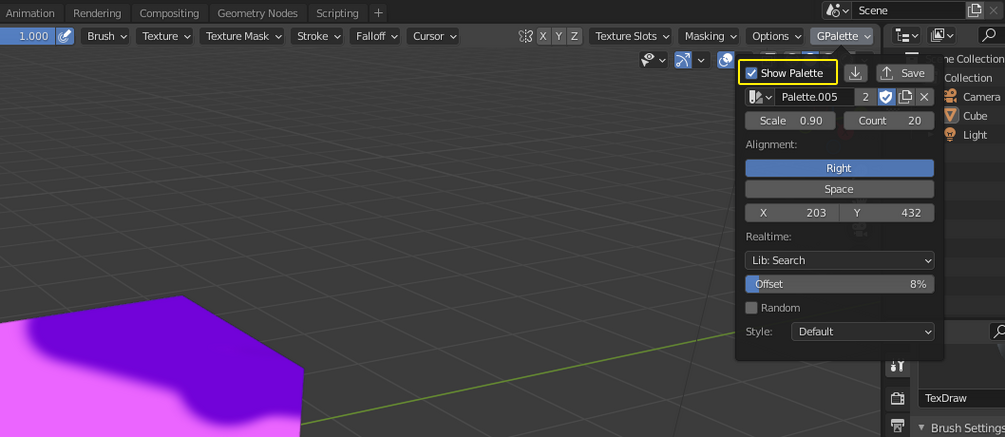Open the outliner display mode selector
The image size is (1005, 437).
tap(906, 37)
